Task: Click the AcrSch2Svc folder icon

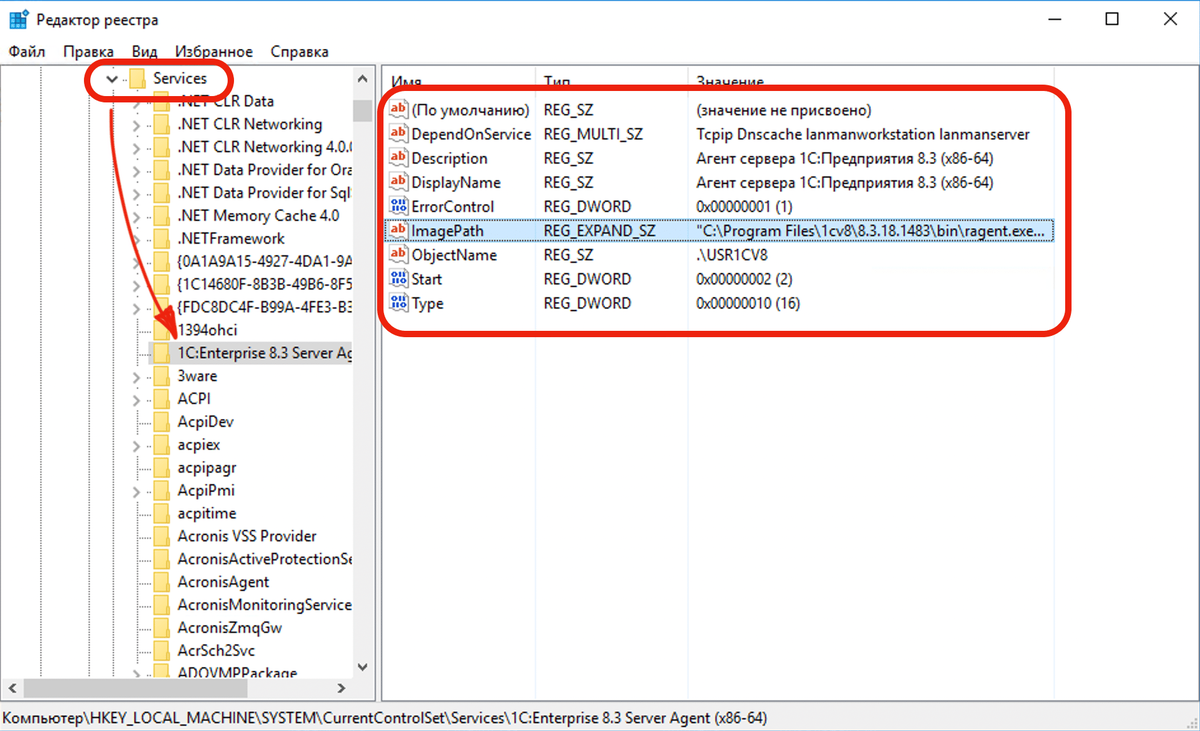Action: coord(162,650)
